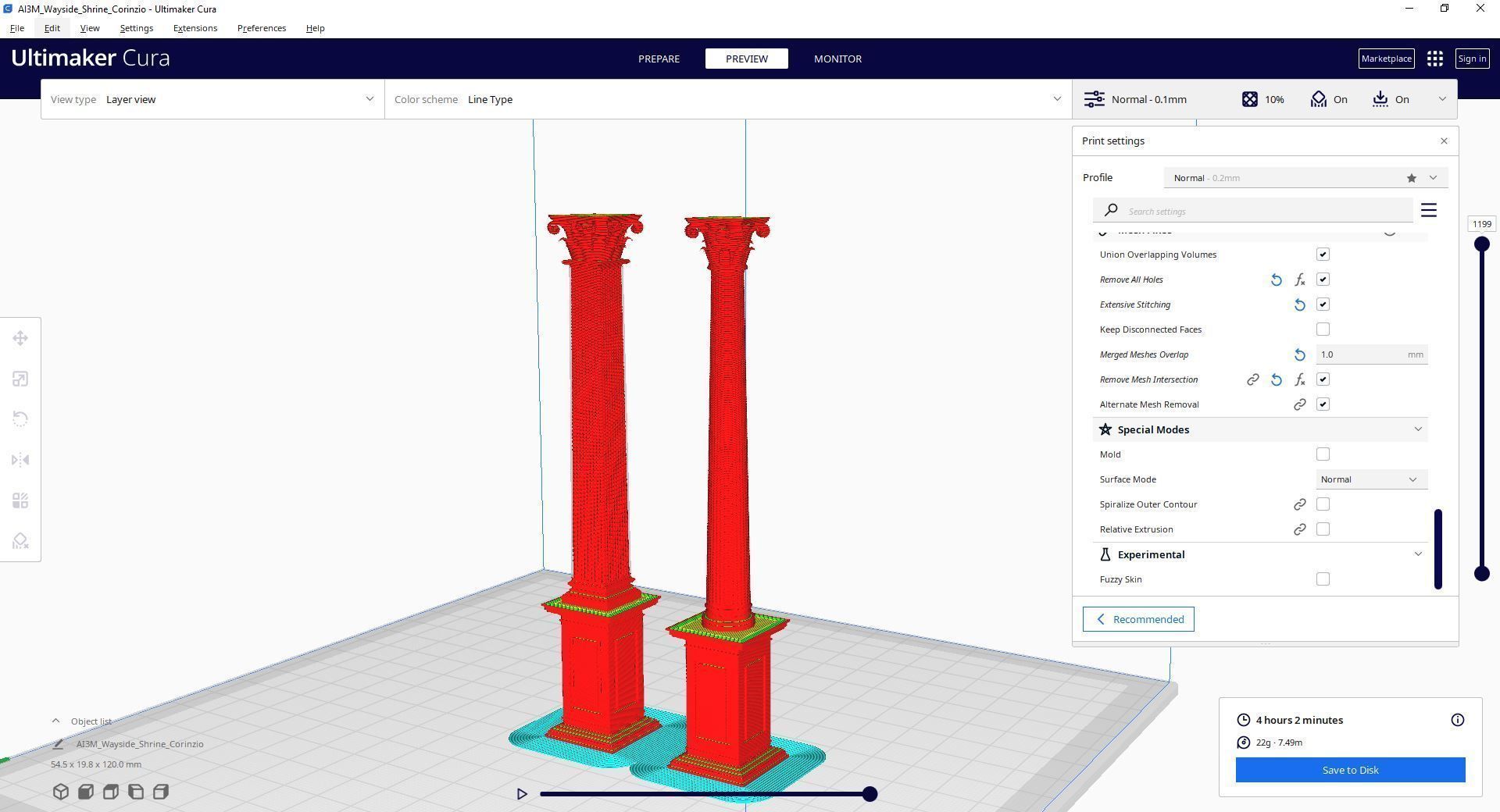
Task: Reset Remove All Holes to default
Action: coord(1276,280)
